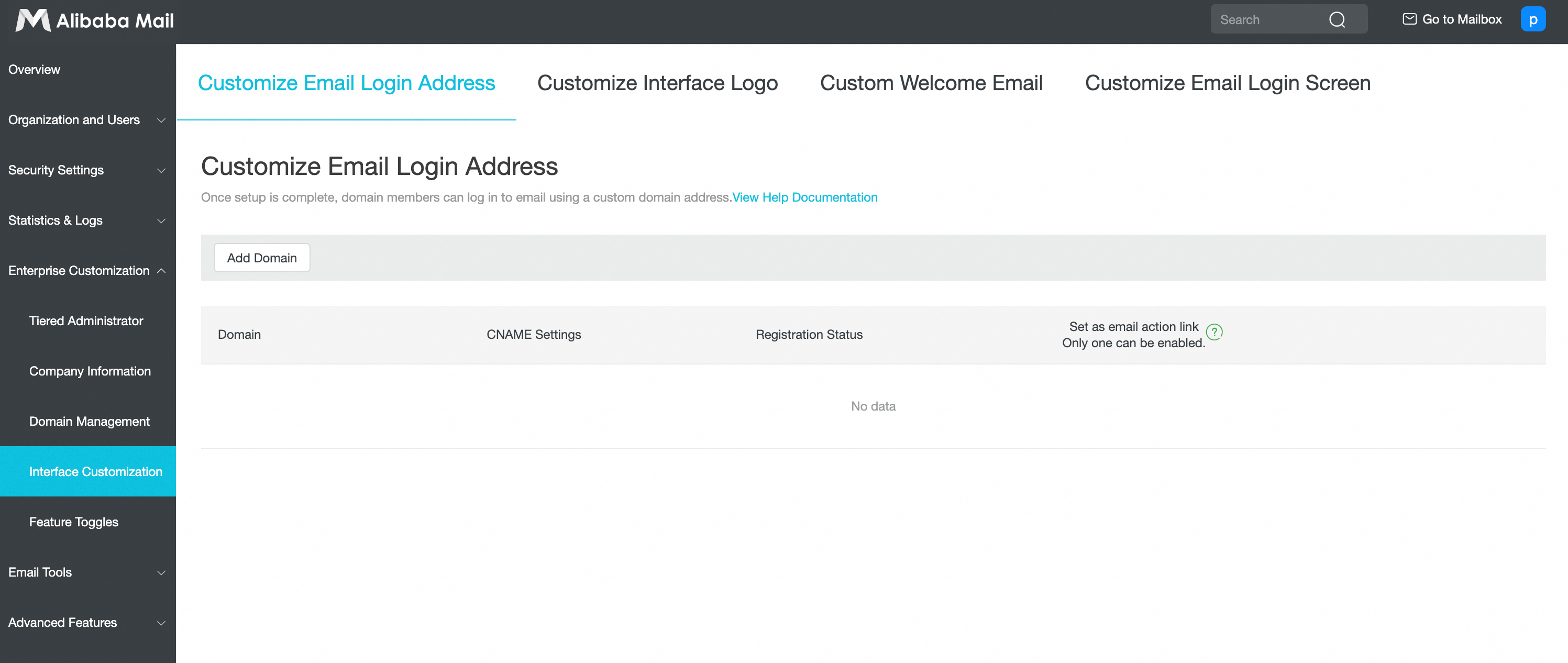Switch to Customize Interface Logo tab
The height and width of the screenshot is (663, 1568).
[657, 83]
